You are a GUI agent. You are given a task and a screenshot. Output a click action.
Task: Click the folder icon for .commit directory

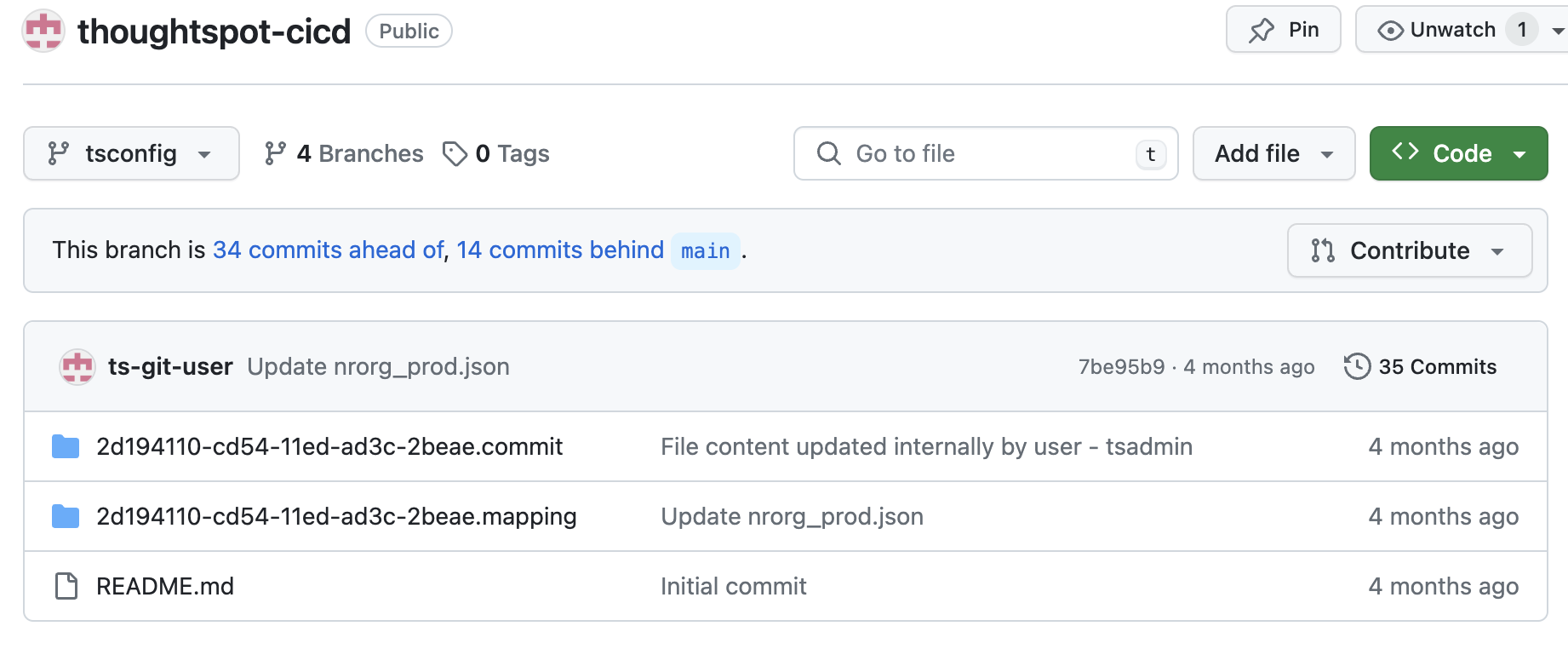click(66, 447)
